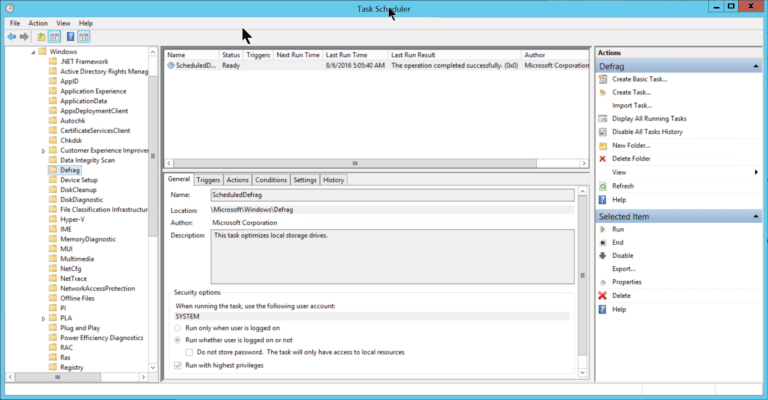Click the Display All Running Tasks icon

[603, 118]
